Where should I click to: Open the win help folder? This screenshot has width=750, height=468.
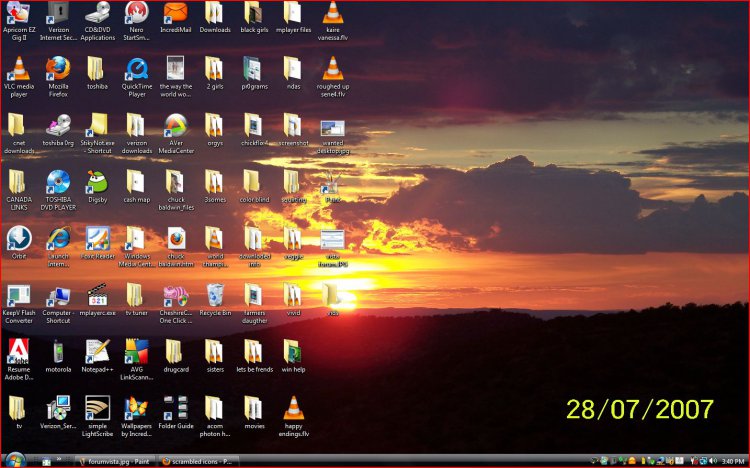coord(293,357)
